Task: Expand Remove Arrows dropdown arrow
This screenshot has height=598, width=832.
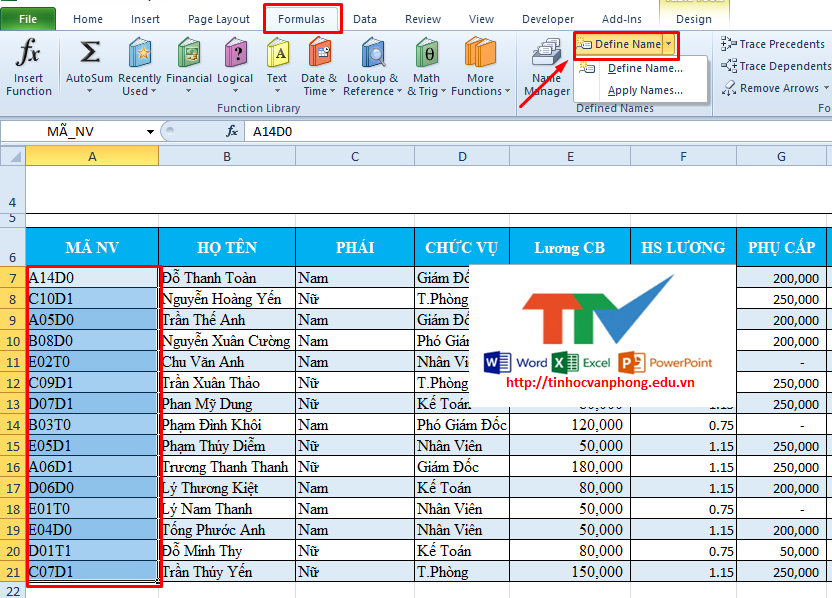Action: click(826, 88)
